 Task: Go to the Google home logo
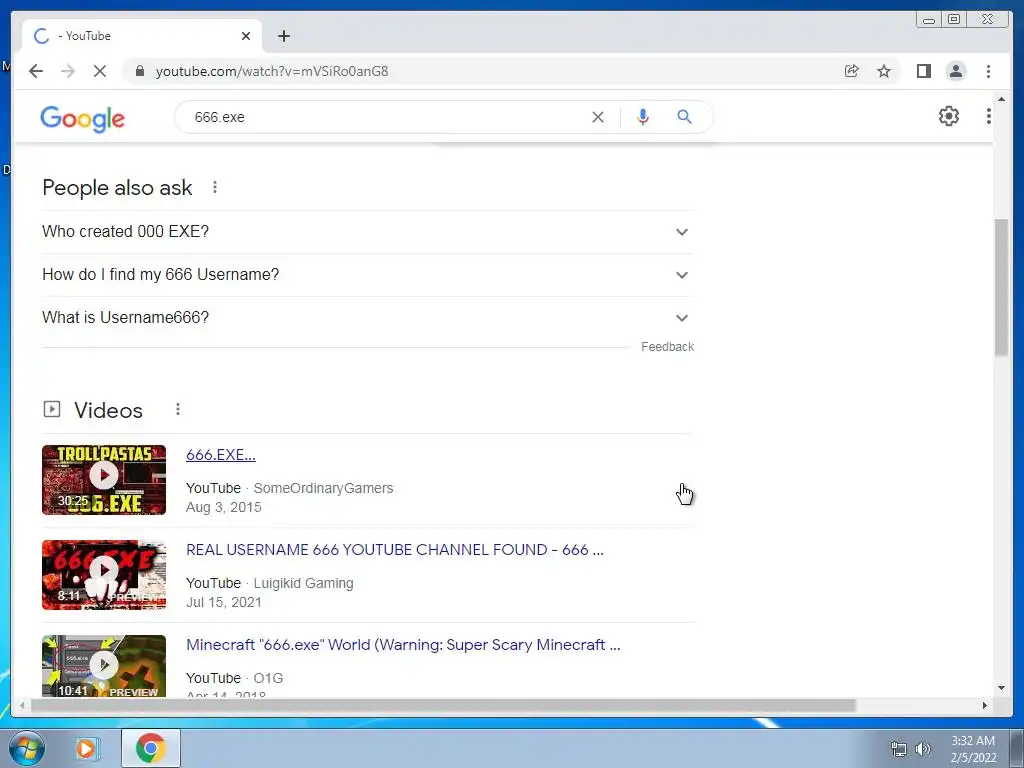(82, 119)
